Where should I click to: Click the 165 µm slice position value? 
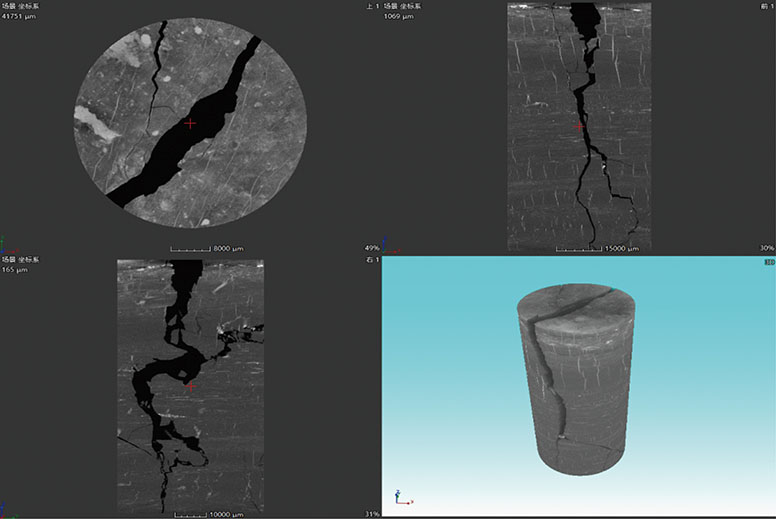coord(15,270)
